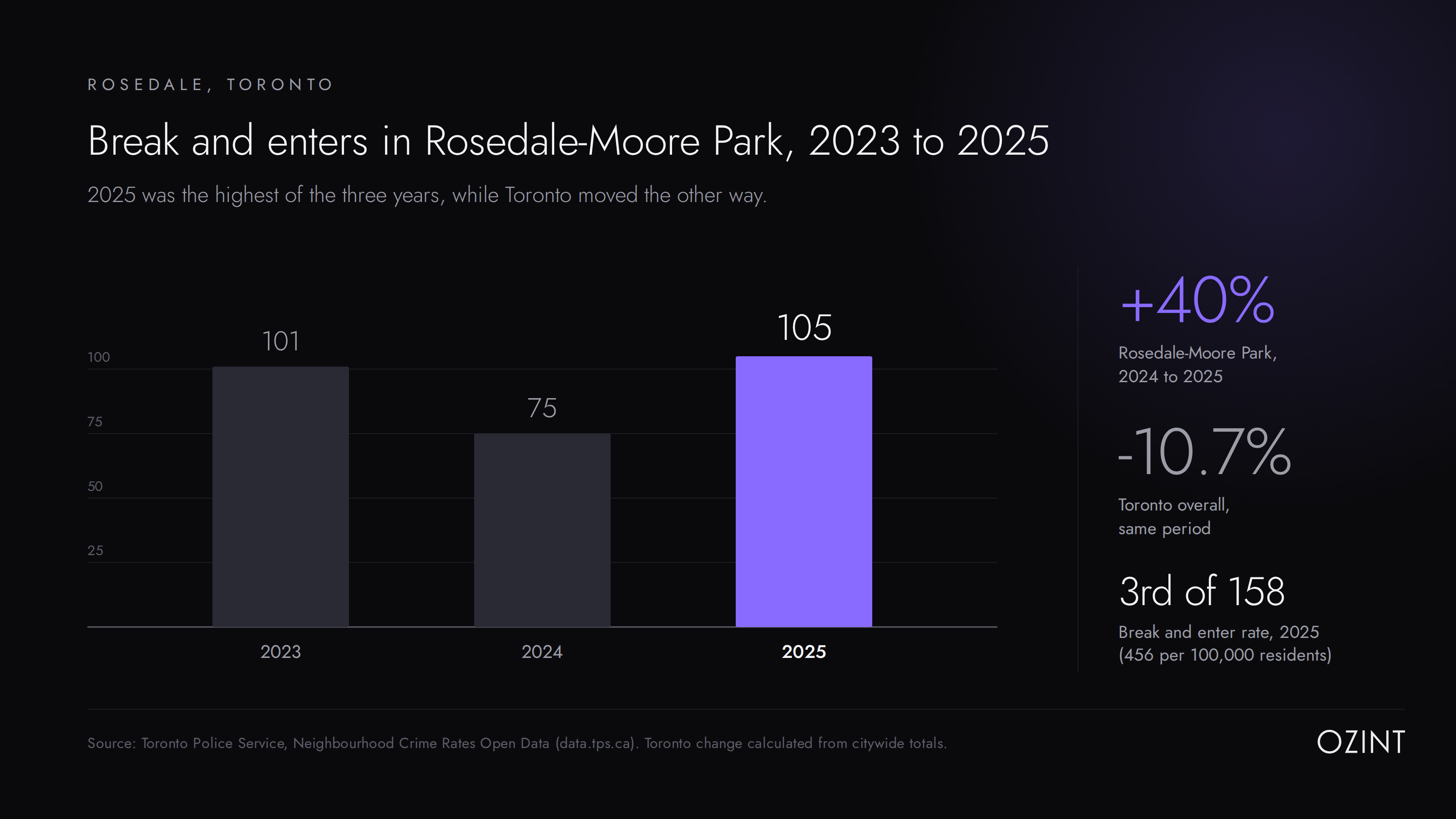This screenshot has height=819, width=1456.
Task: Click the Toronto Police Service source line
Action: (517, 743)
